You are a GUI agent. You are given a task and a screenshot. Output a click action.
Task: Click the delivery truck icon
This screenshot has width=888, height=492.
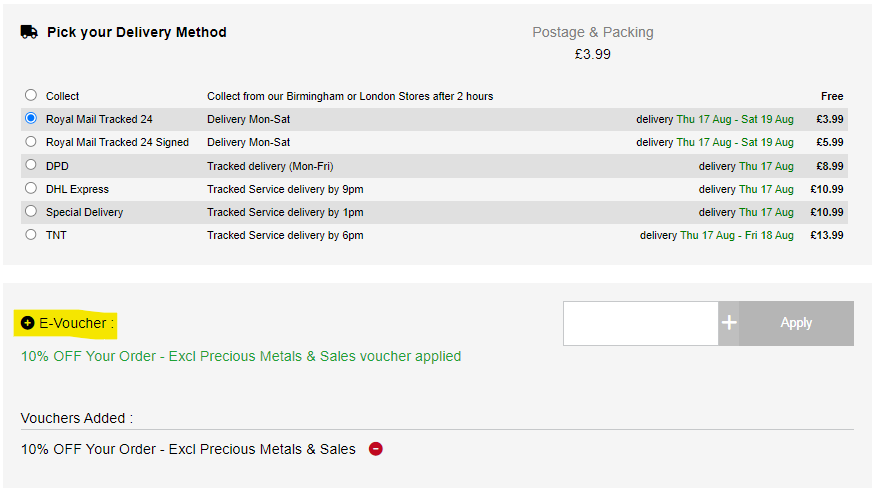[29, 32]
